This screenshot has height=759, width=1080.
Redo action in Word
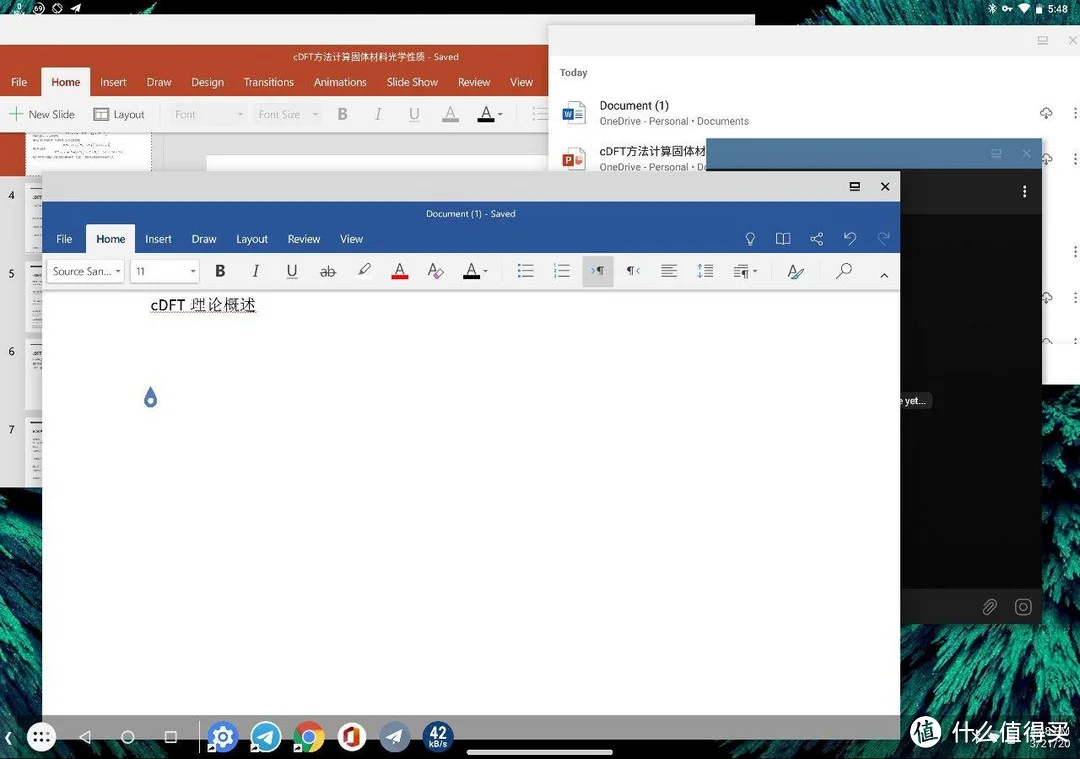tap(883, 239)
